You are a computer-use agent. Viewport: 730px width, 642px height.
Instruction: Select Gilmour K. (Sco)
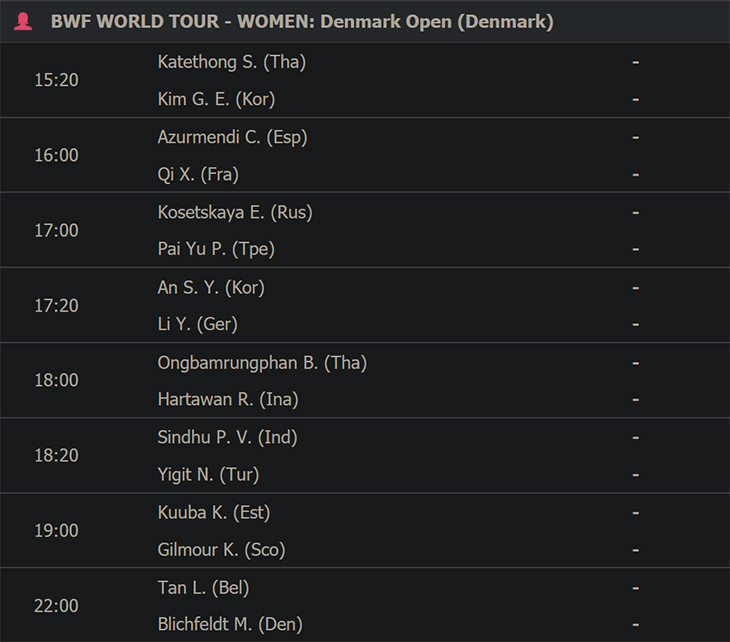221,550
